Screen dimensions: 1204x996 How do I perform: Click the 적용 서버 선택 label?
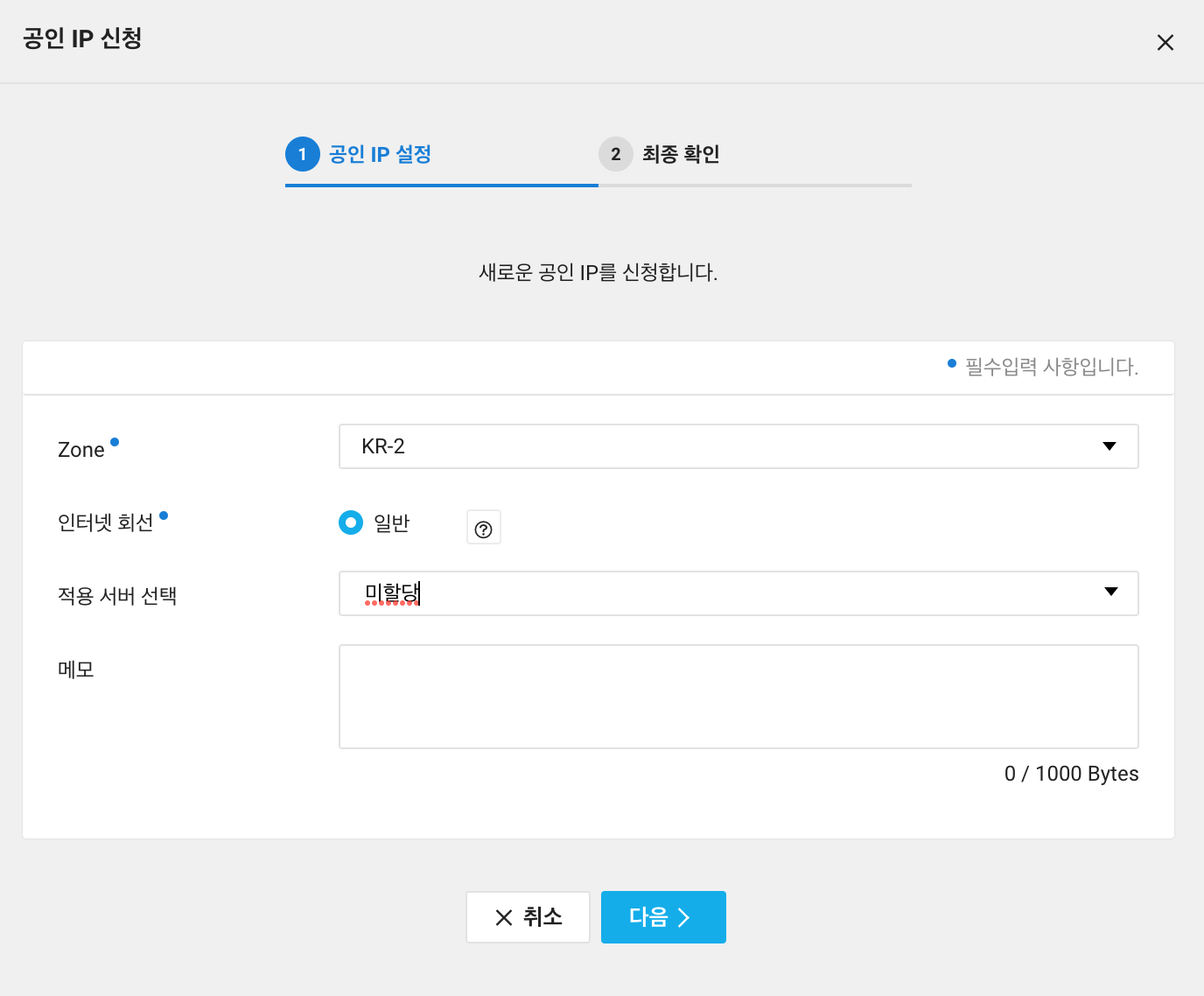tap(117, 596)
